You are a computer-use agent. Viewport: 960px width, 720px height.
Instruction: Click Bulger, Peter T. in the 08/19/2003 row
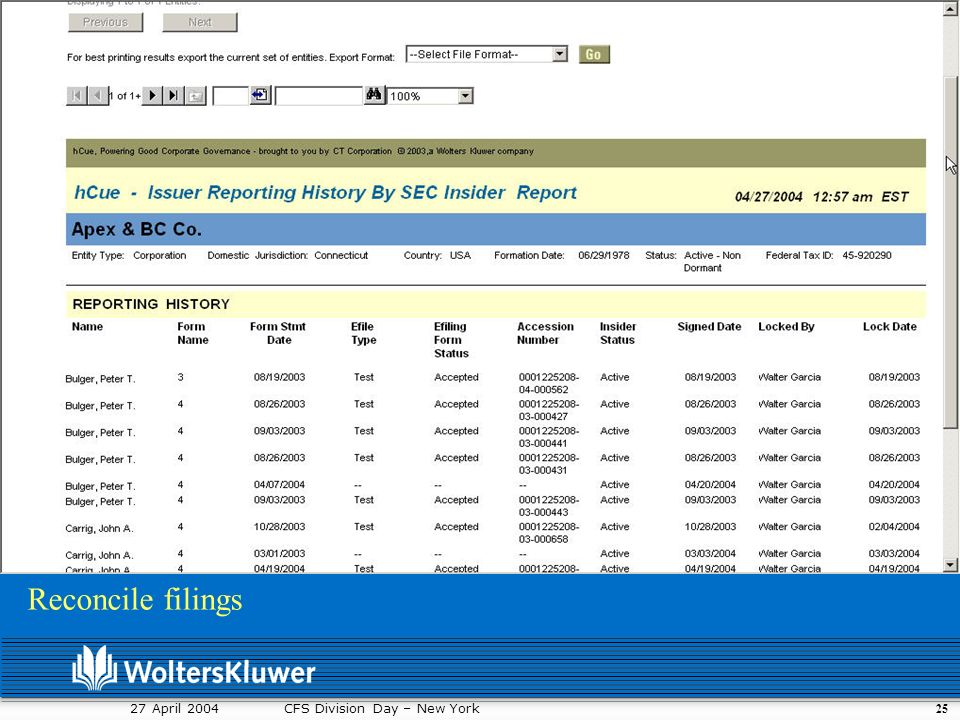100,379
